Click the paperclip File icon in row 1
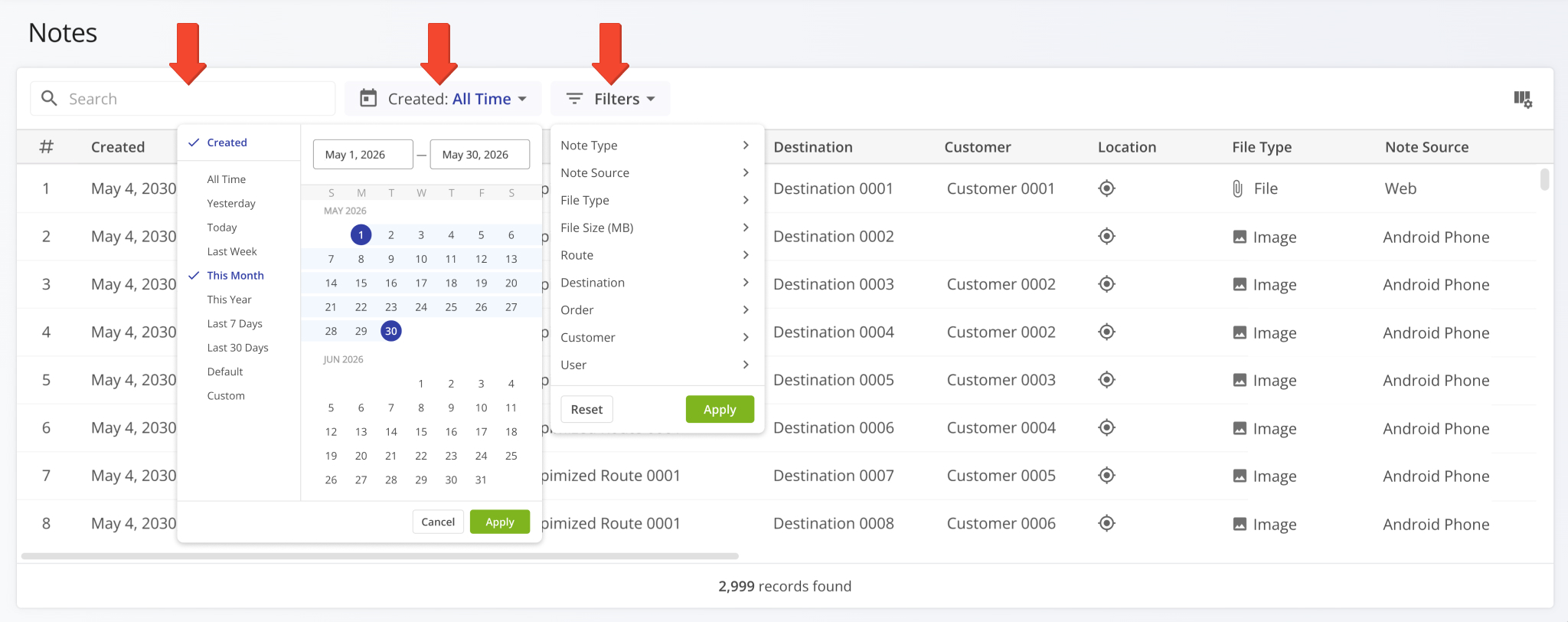The image size is (1568, 622). (x=1237, y=188)
